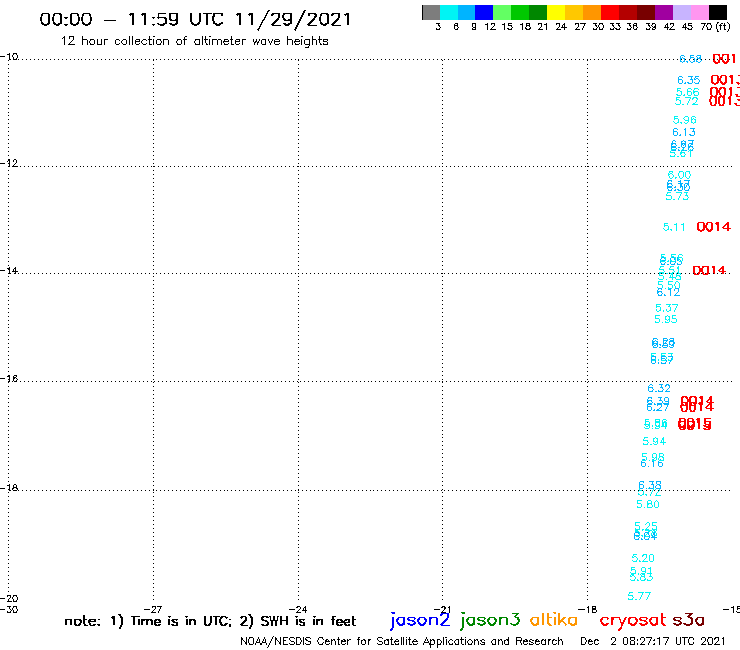
Task: Click the red 0014 label beside 5.11
Action: [x=714, y=227]
